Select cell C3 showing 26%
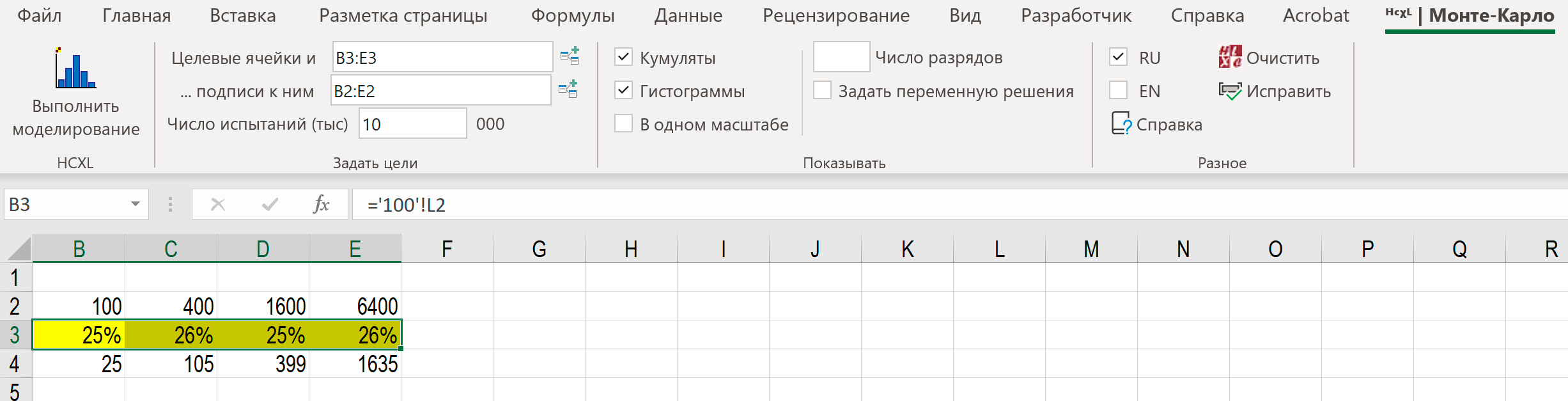Viewport: 1568px width, 401px height. point(171,335)
